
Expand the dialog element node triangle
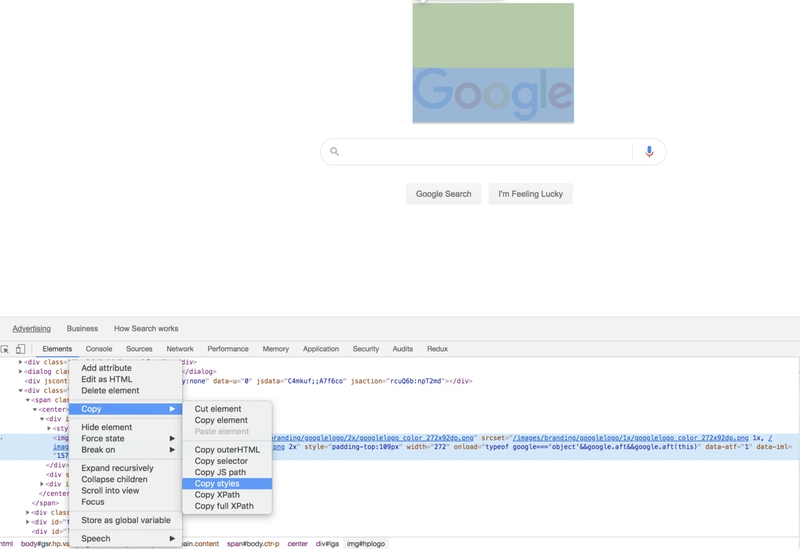point(20,371)
